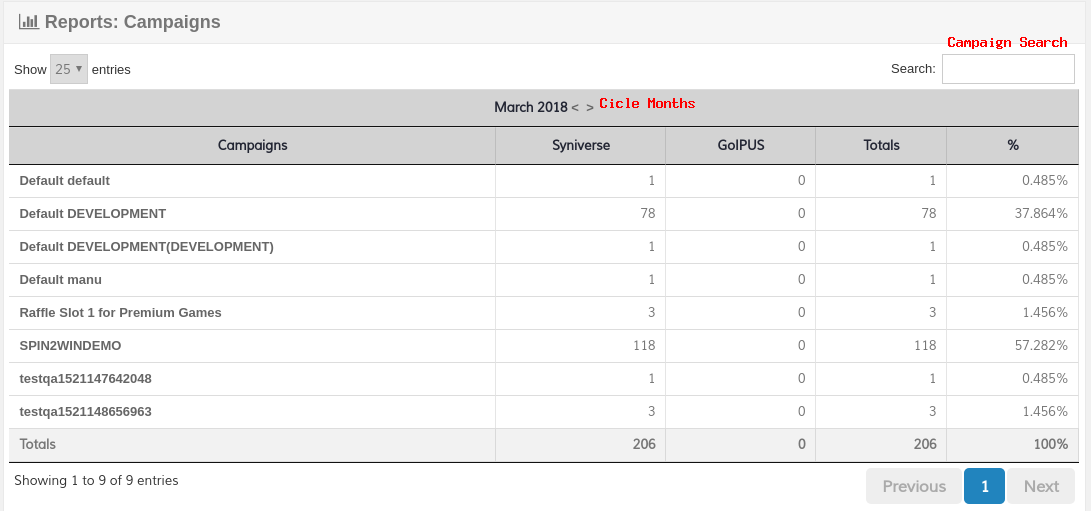This screenshot has width=1091, height=511.
Task: Click the bar chart Reports icon
Action: [x=29, y=21]
